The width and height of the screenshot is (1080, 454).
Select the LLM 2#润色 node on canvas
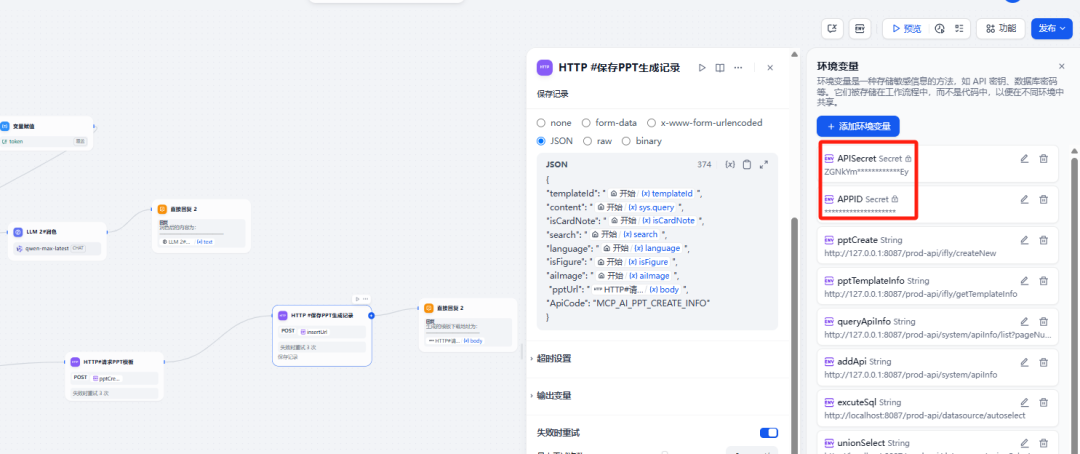point(57,240)
